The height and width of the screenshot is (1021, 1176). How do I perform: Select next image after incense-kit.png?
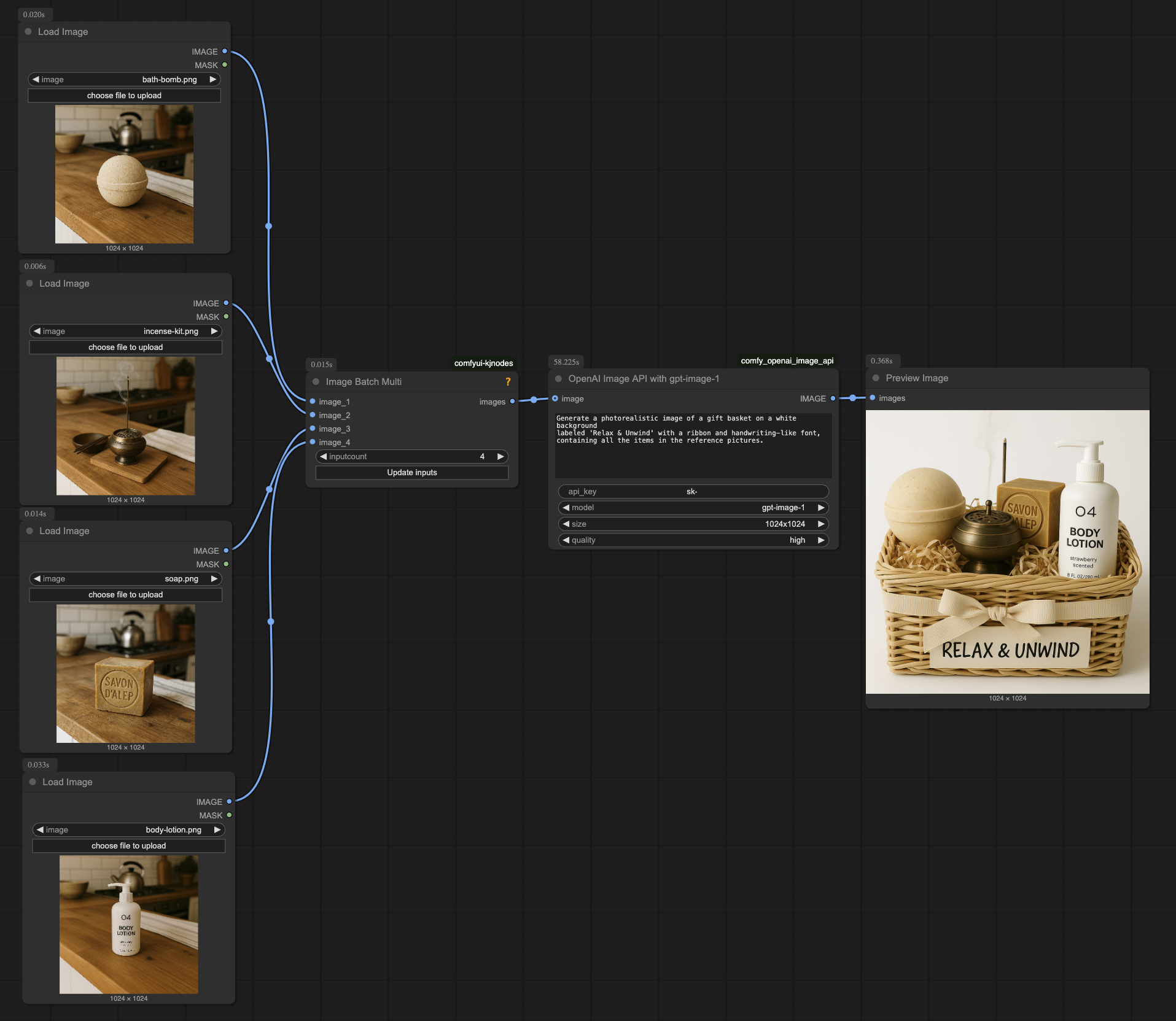click(x=214, y=331)
